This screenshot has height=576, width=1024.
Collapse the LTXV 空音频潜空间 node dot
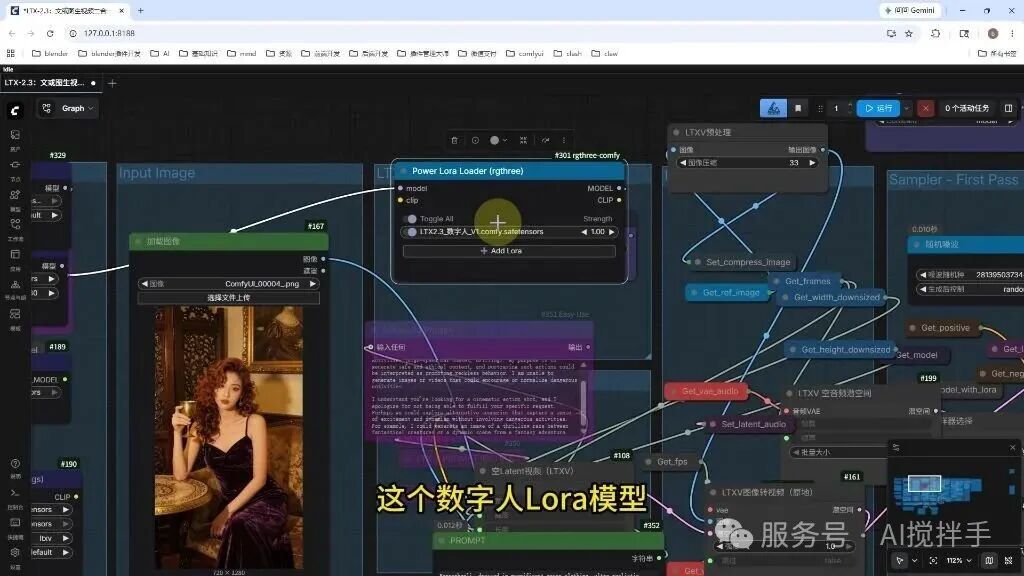790,393
